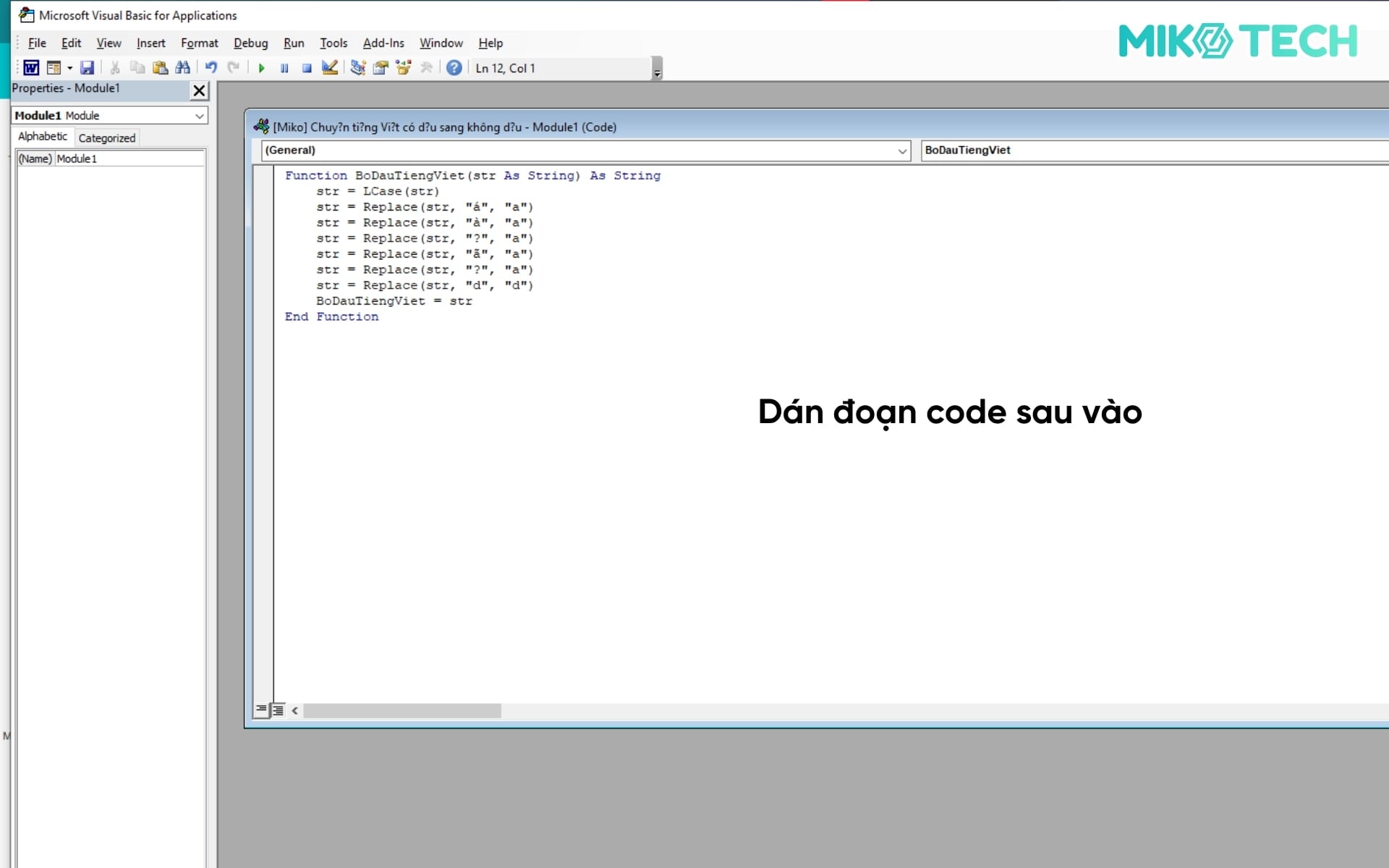The height and width of the screenshot is (868, 1389).
Task: Switch to Procedure View button
Action: [x=261, y=710]
